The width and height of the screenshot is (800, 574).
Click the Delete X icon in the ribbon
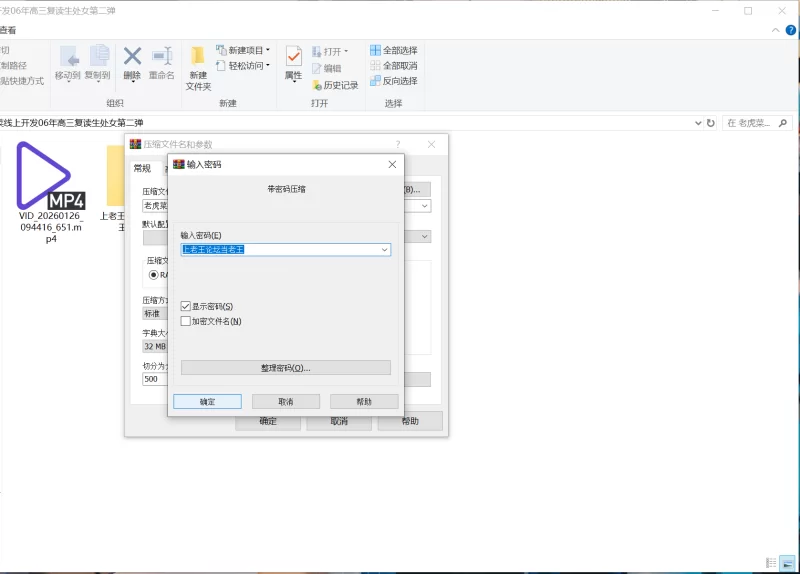(132, 57)
